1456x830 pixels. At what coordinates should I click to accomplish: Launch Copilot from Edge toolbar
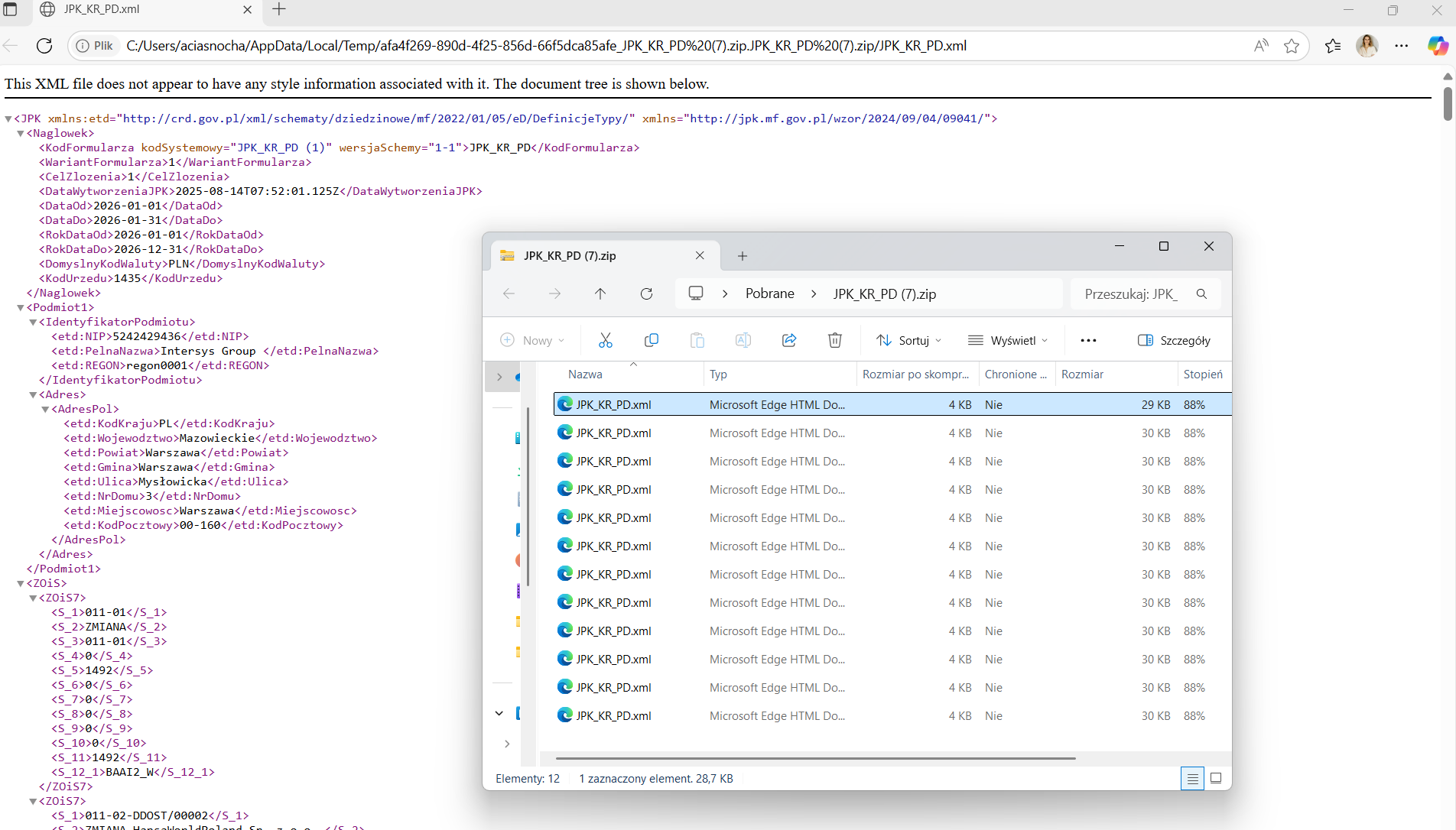point(1437,46)
